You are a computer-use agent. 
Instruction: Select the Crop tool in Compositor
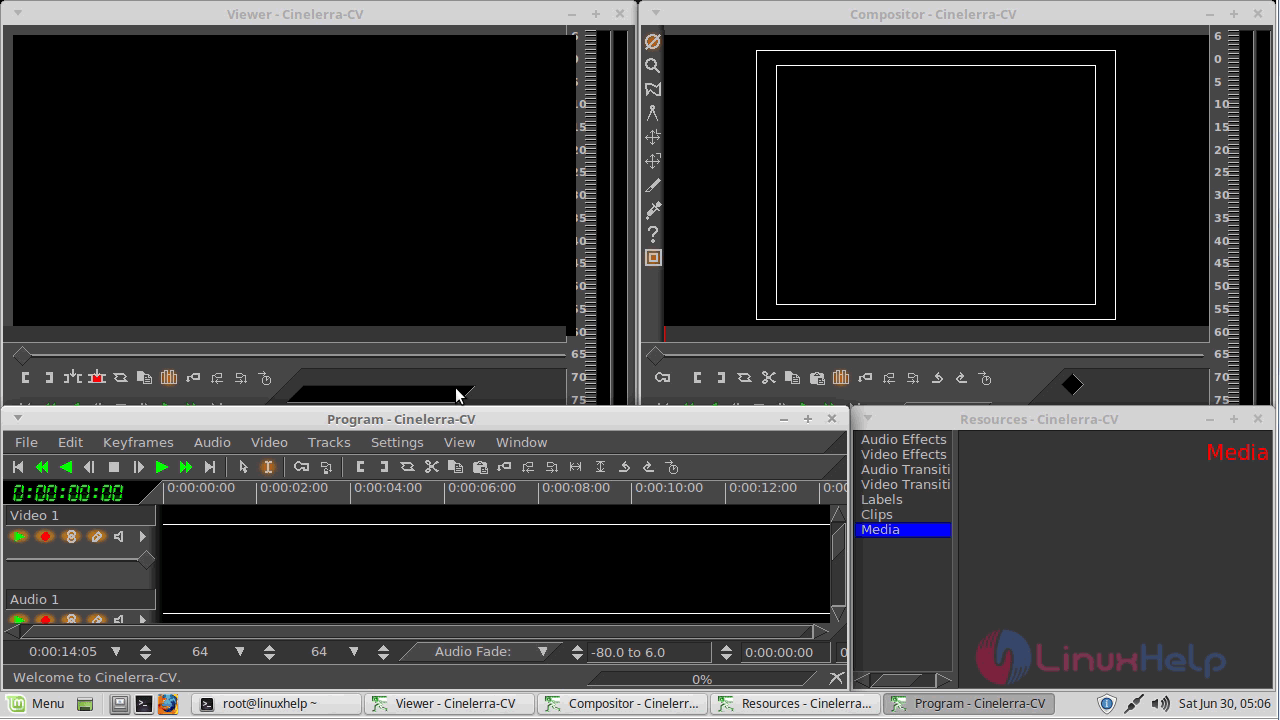[x=653, y=185]
